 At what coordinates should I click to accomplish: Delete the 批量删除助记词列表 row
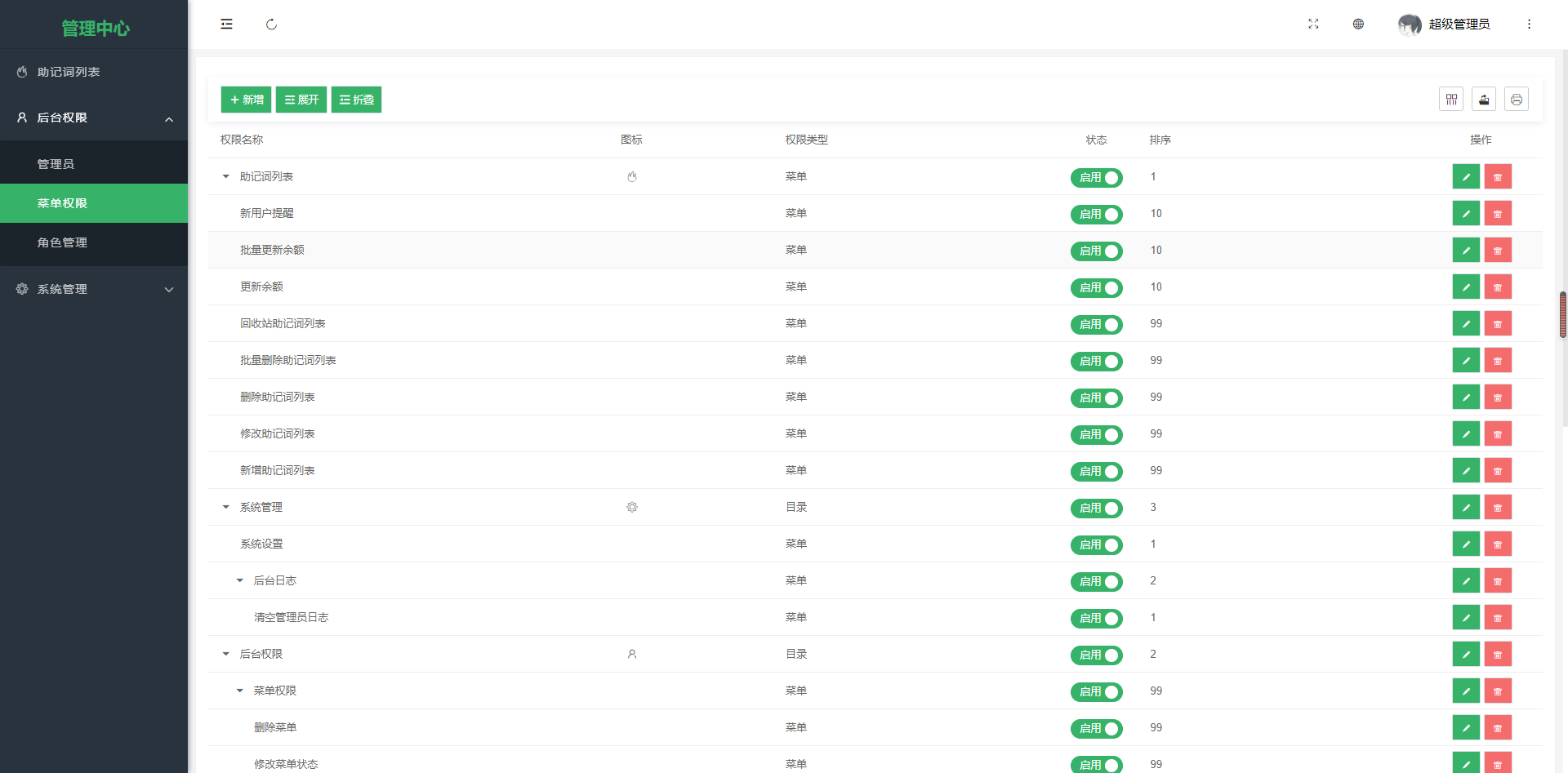point(1498,360)
